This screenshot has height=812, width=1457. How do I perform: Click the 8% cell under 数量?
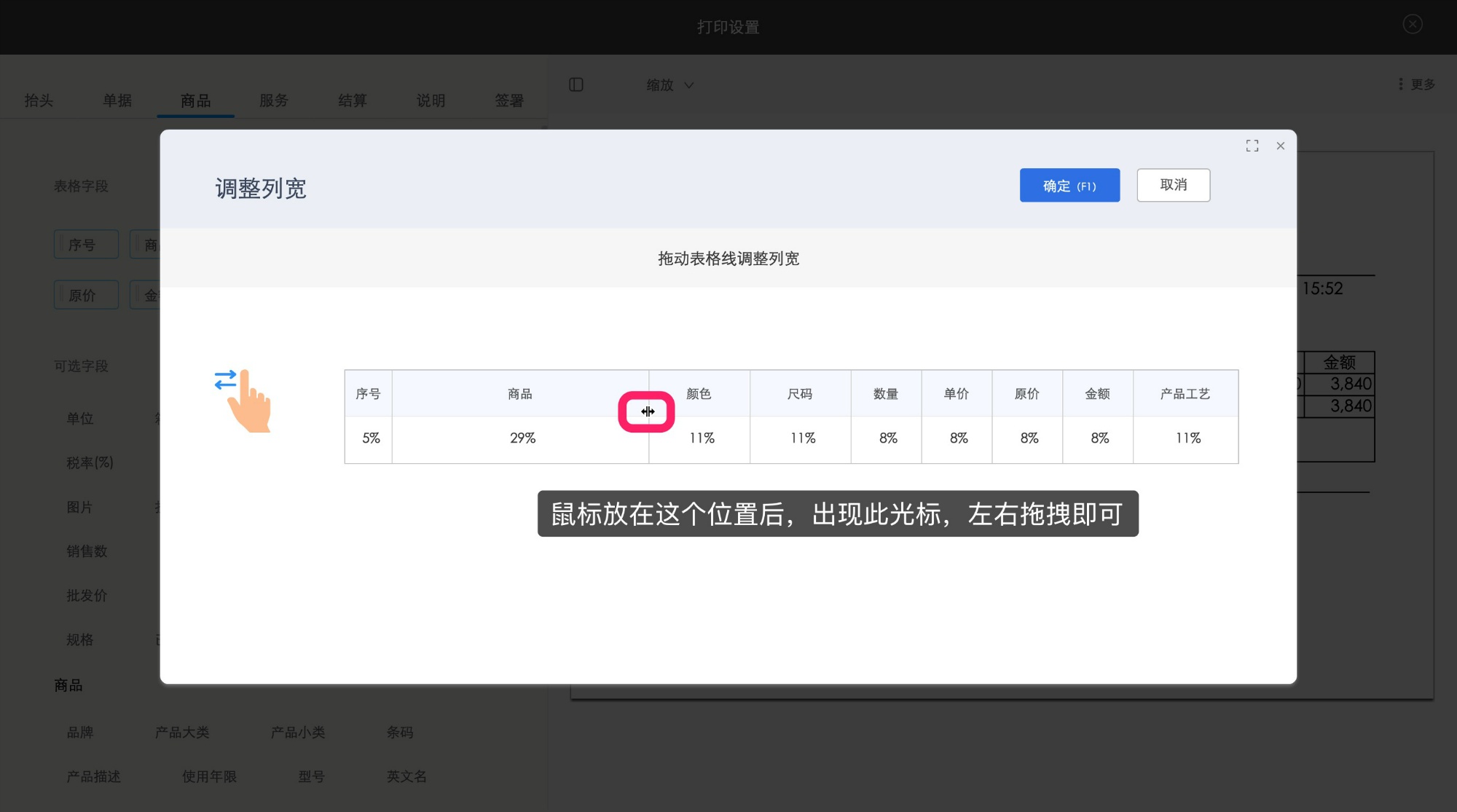pyautogui.click(x=888, y=438)
